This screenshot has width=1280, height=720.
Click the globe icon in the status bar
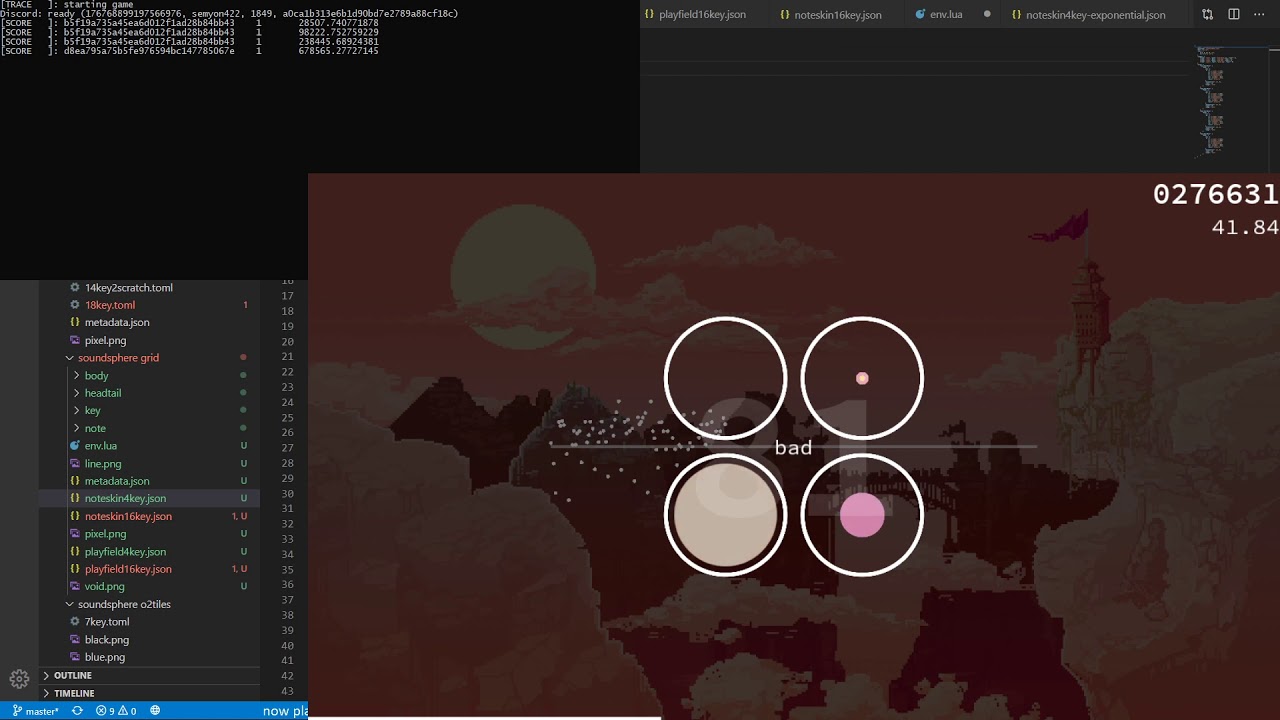coord(155,711)
